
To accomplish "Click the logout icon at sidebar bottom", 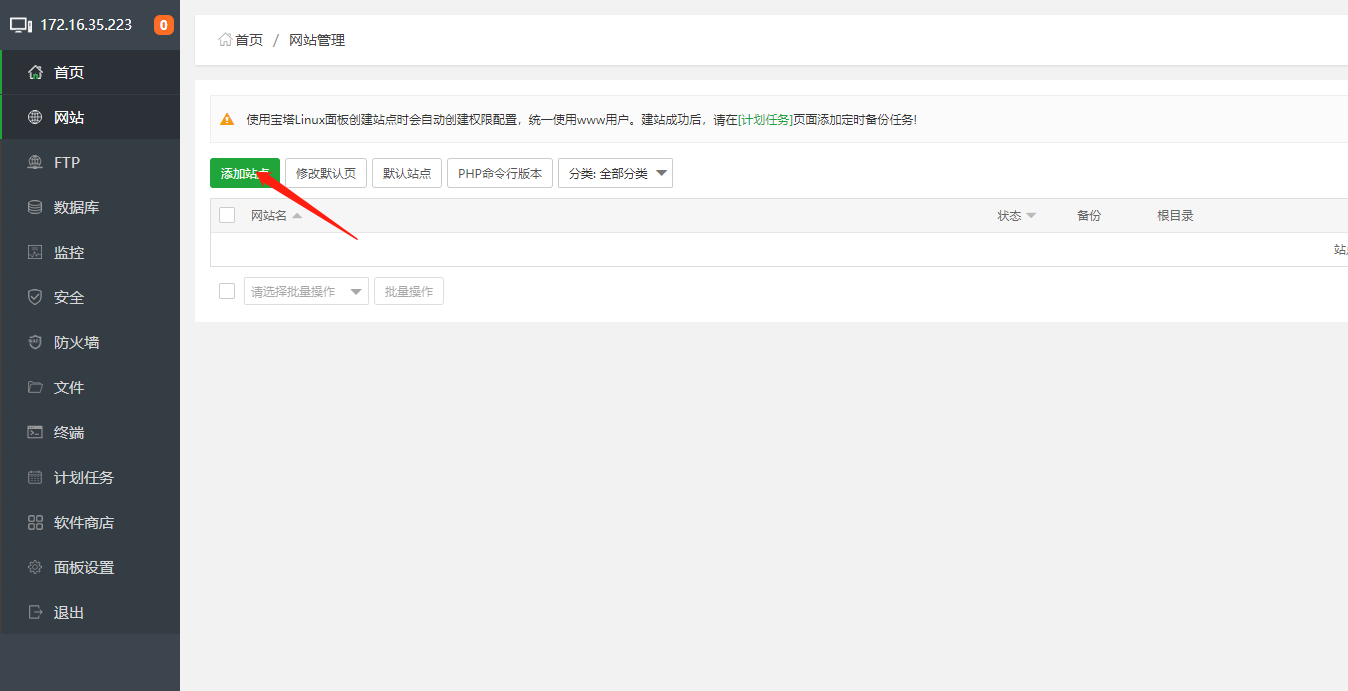I will (x=36, y=612).
